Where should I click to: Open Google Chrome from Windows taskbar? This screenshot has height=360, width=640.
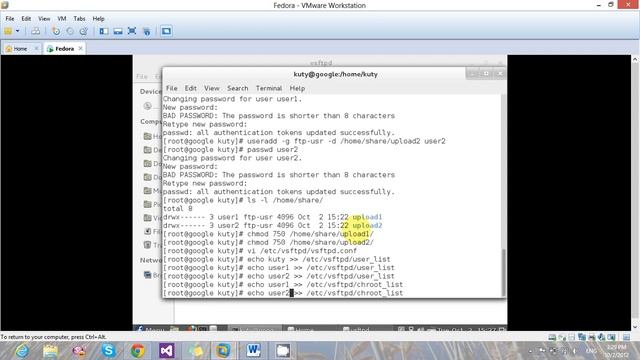pos(138,351)
